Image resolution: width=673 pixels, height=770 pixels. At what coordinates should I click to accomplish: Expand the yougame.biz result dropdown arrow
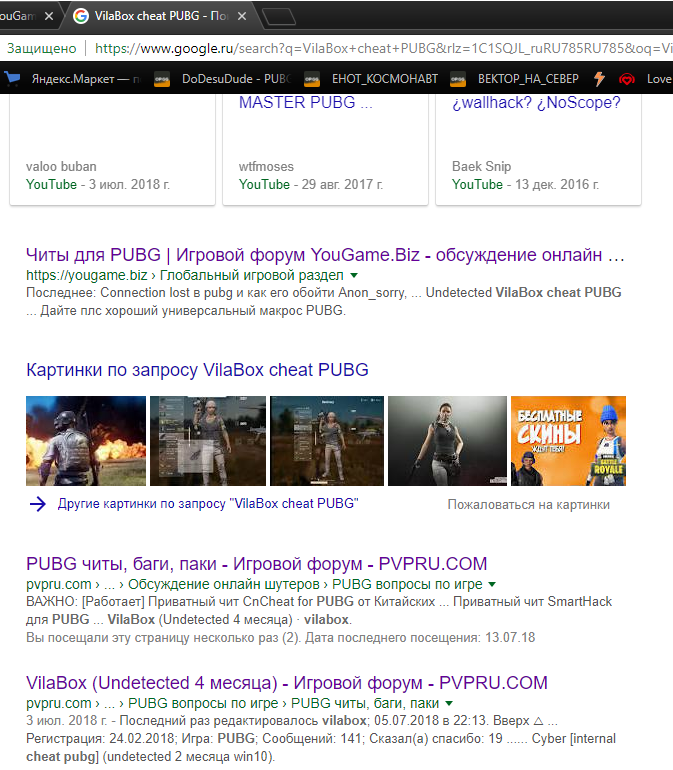(354, 275)
